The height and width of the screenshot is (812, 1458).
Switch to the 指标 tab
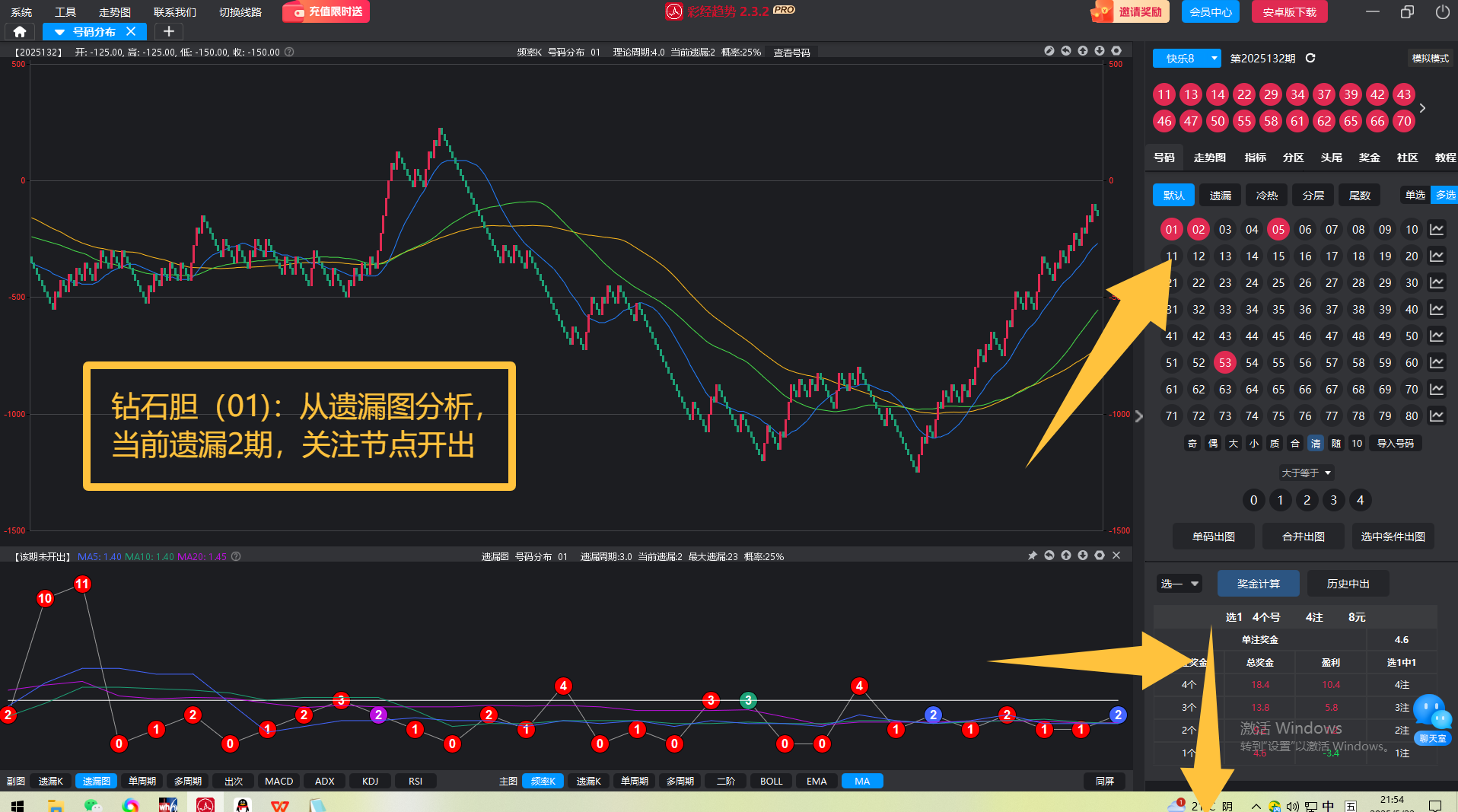[x=1256, y=158]
